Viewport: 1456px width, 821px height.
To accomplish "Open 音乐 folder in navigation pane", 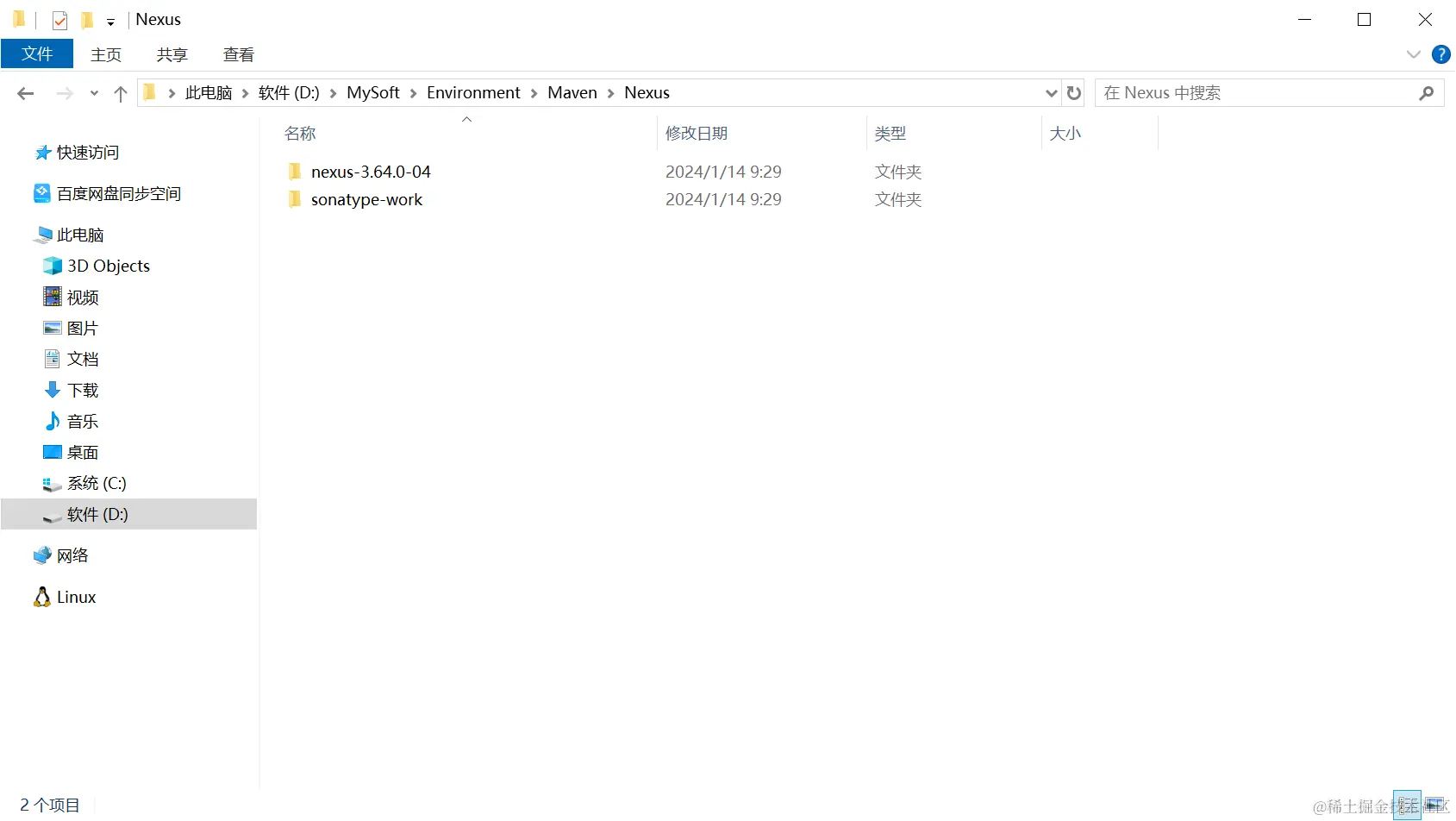I will click(x=83, y=422).
